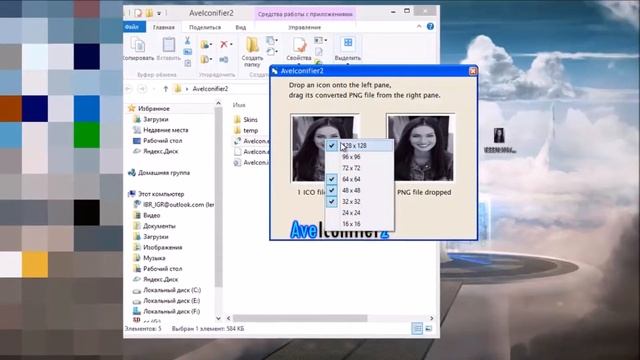Uncheck the 32 x 32 size option
The image size is (640, 360).
(x=360, y=201)
